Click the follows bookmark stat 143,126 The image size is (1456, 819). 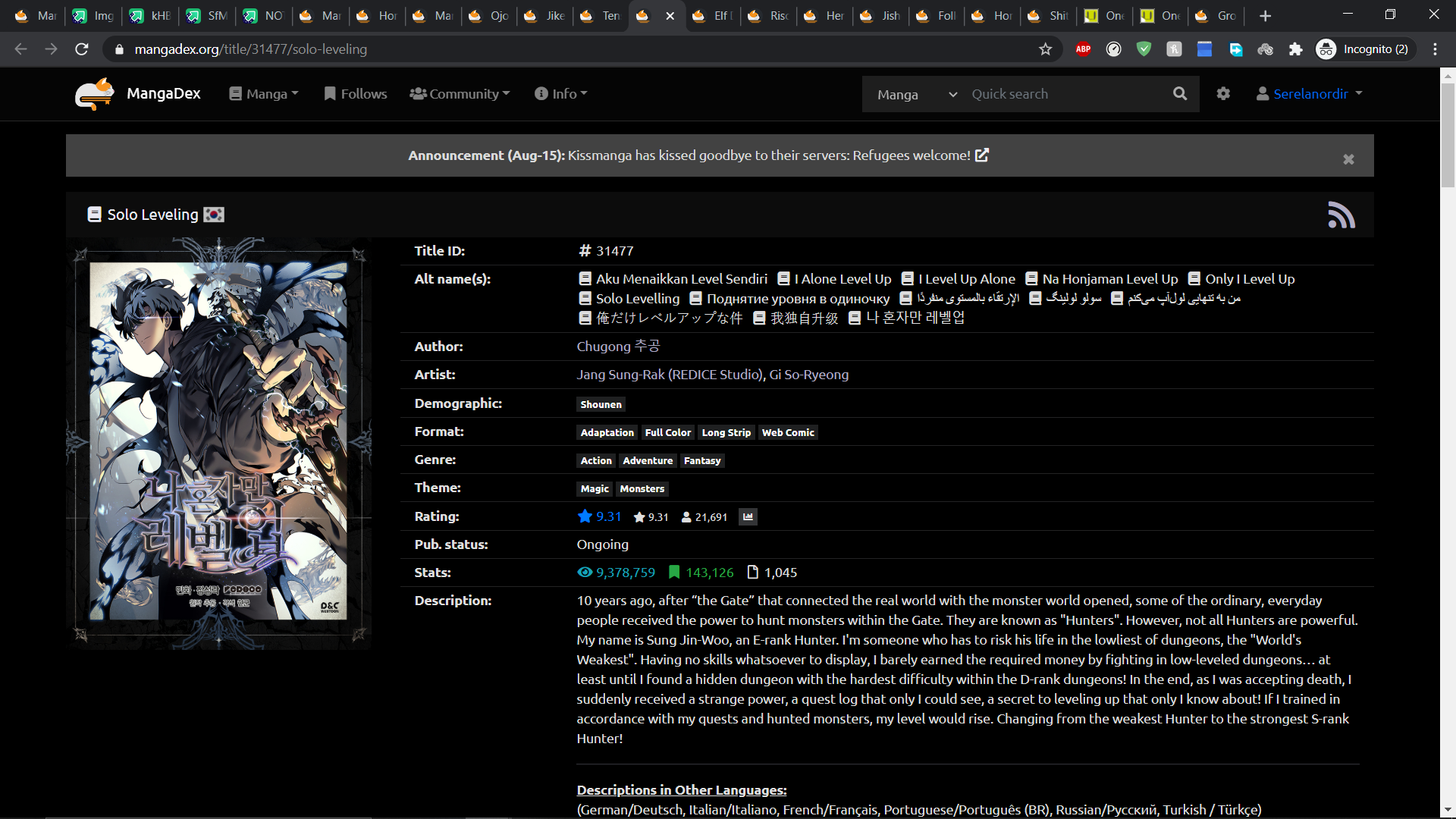[701, 573]
